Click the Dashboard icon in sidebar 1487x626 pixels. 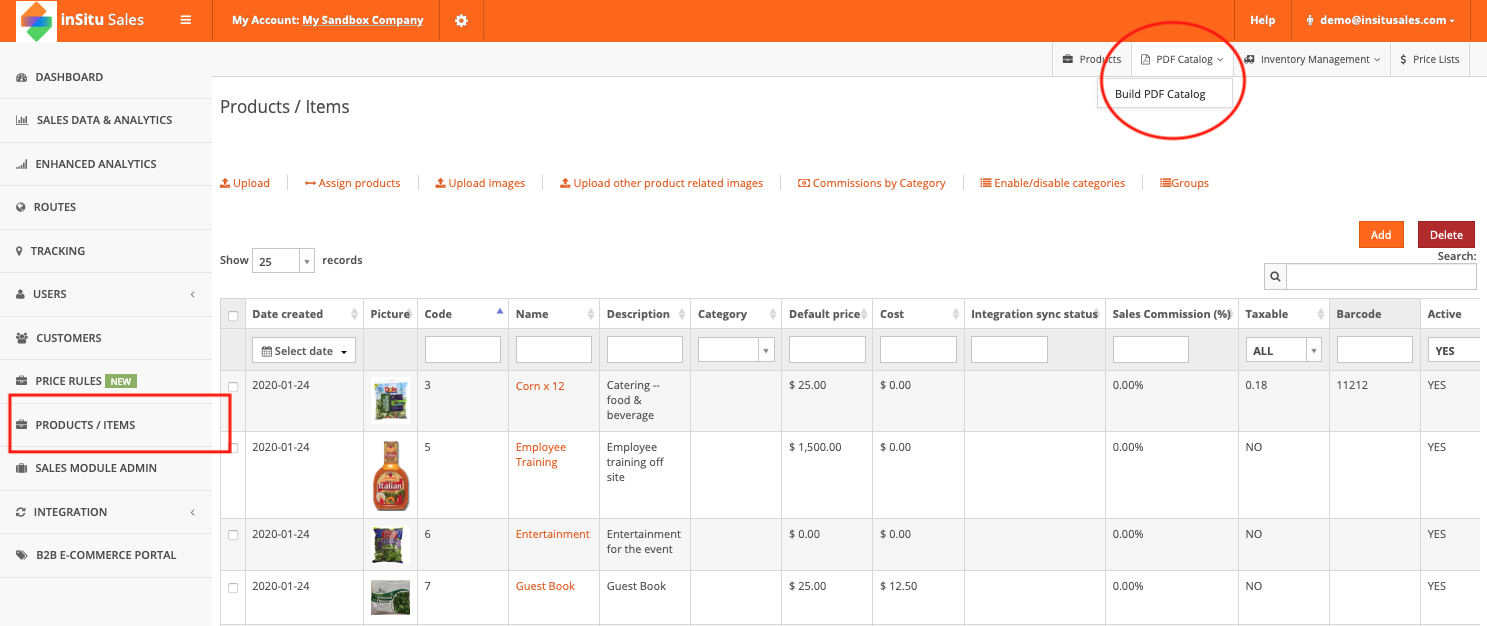coord(22,77)
